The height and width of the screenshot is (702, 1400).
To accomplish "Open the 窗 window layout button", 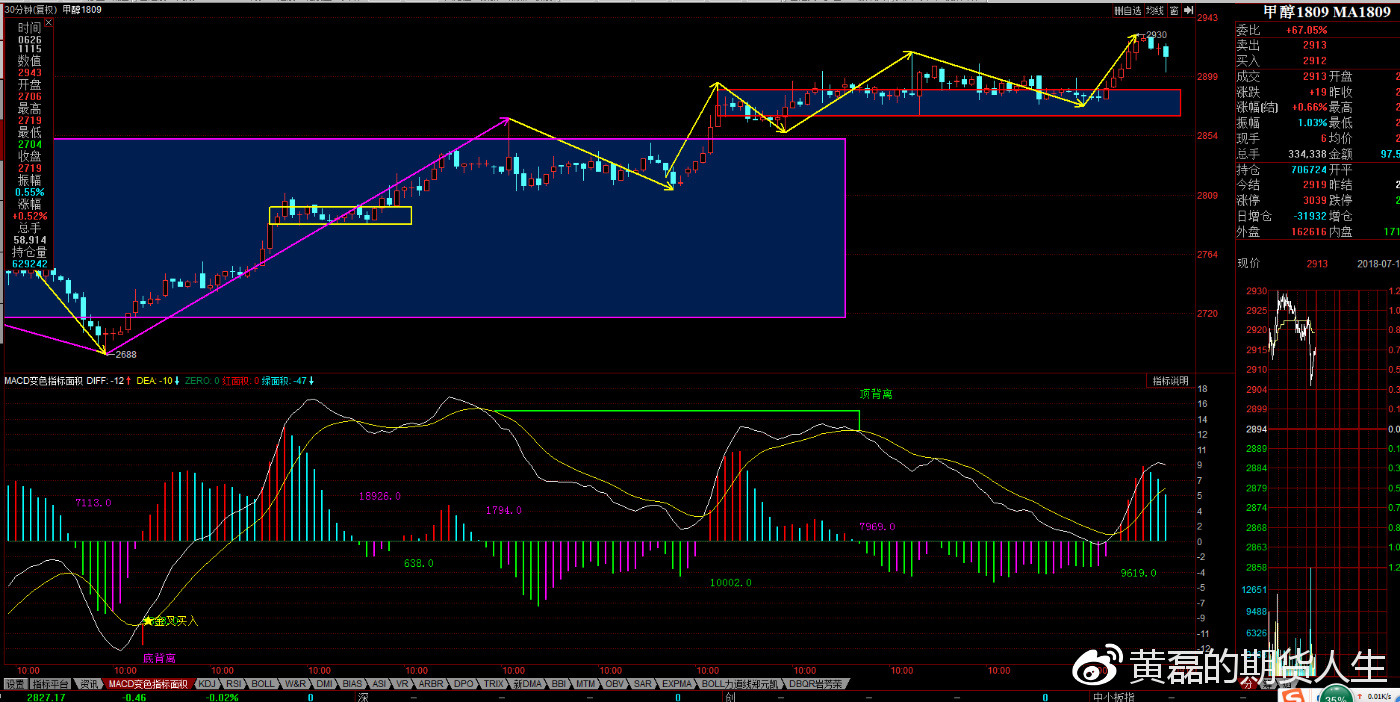I will click(1175, 11).
